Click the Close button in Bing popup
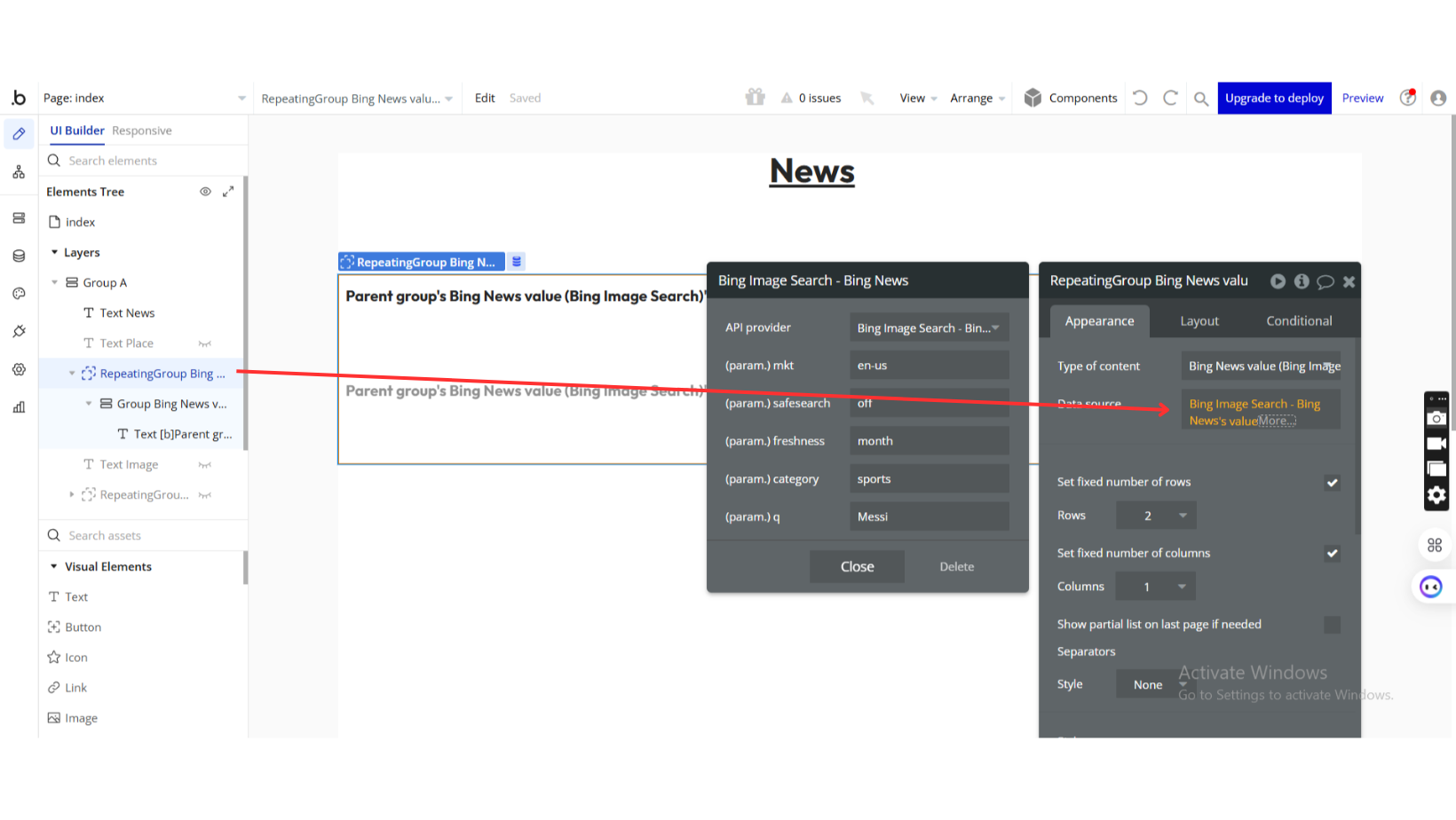The width and height of the screenshot is (1456, 820). click(x=857, y=567)
